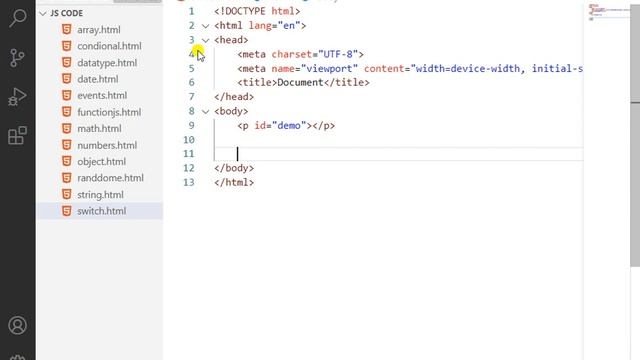Click the HTML icon beside math.html

(67, 128)
